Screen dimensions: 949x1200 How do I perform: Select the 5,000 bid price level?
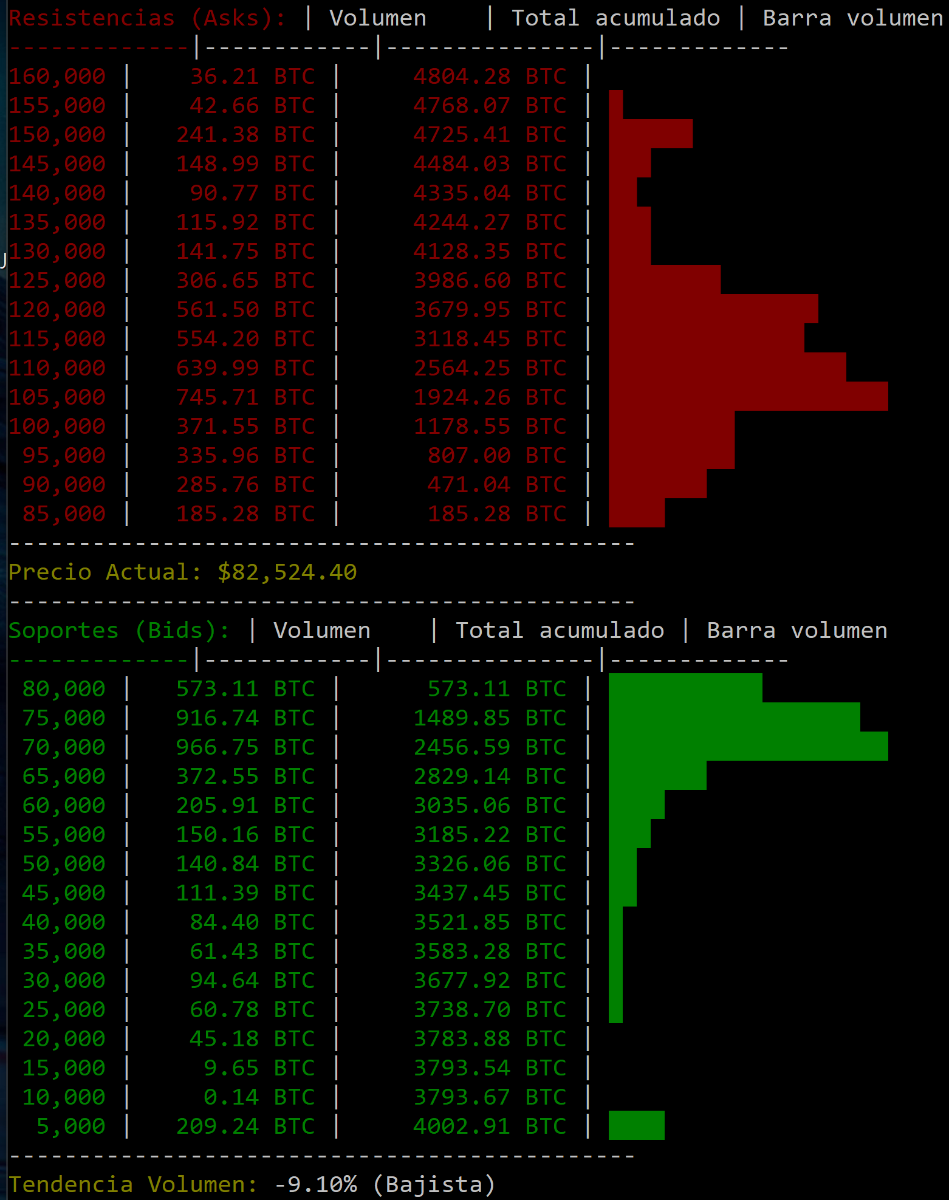70,1126
